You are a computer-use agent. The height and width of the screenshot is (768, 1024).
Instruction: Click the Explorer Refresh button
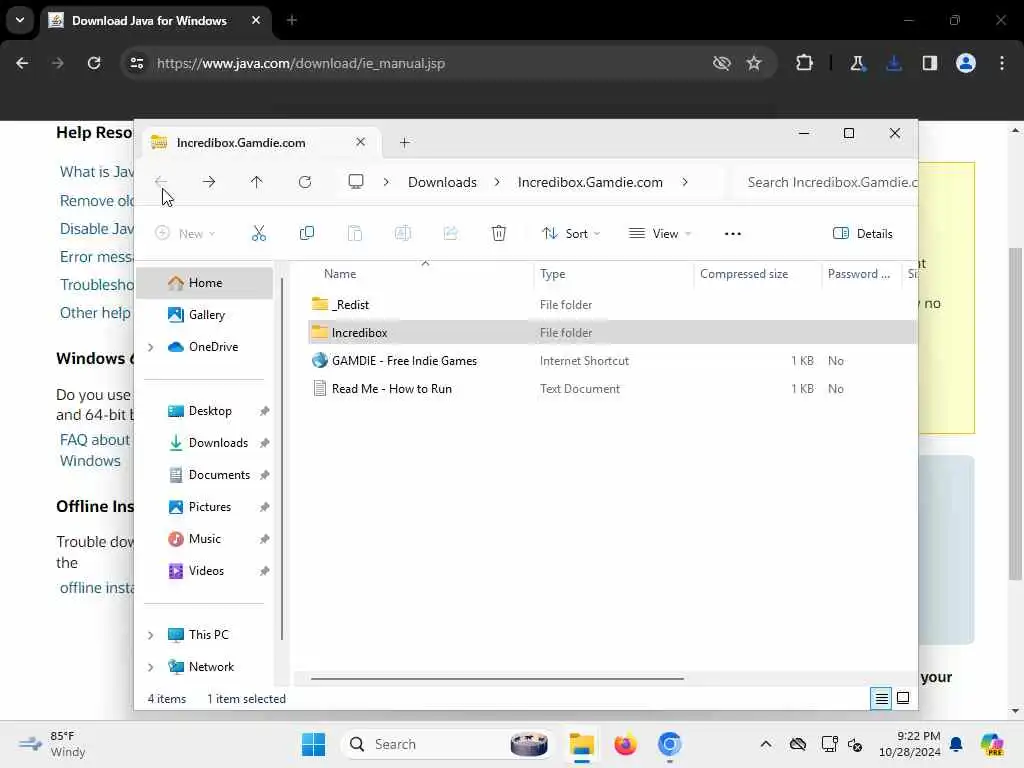304,182
